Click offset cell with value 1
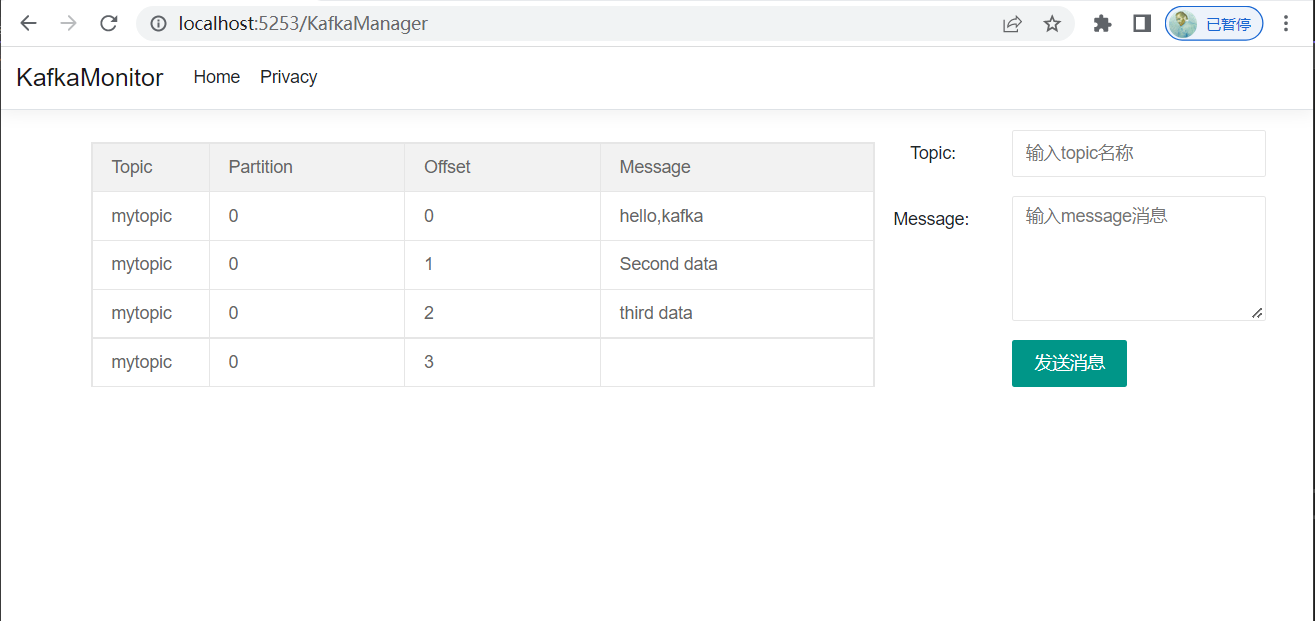Screen dimensions: 1315x621 tap(502, 265)
